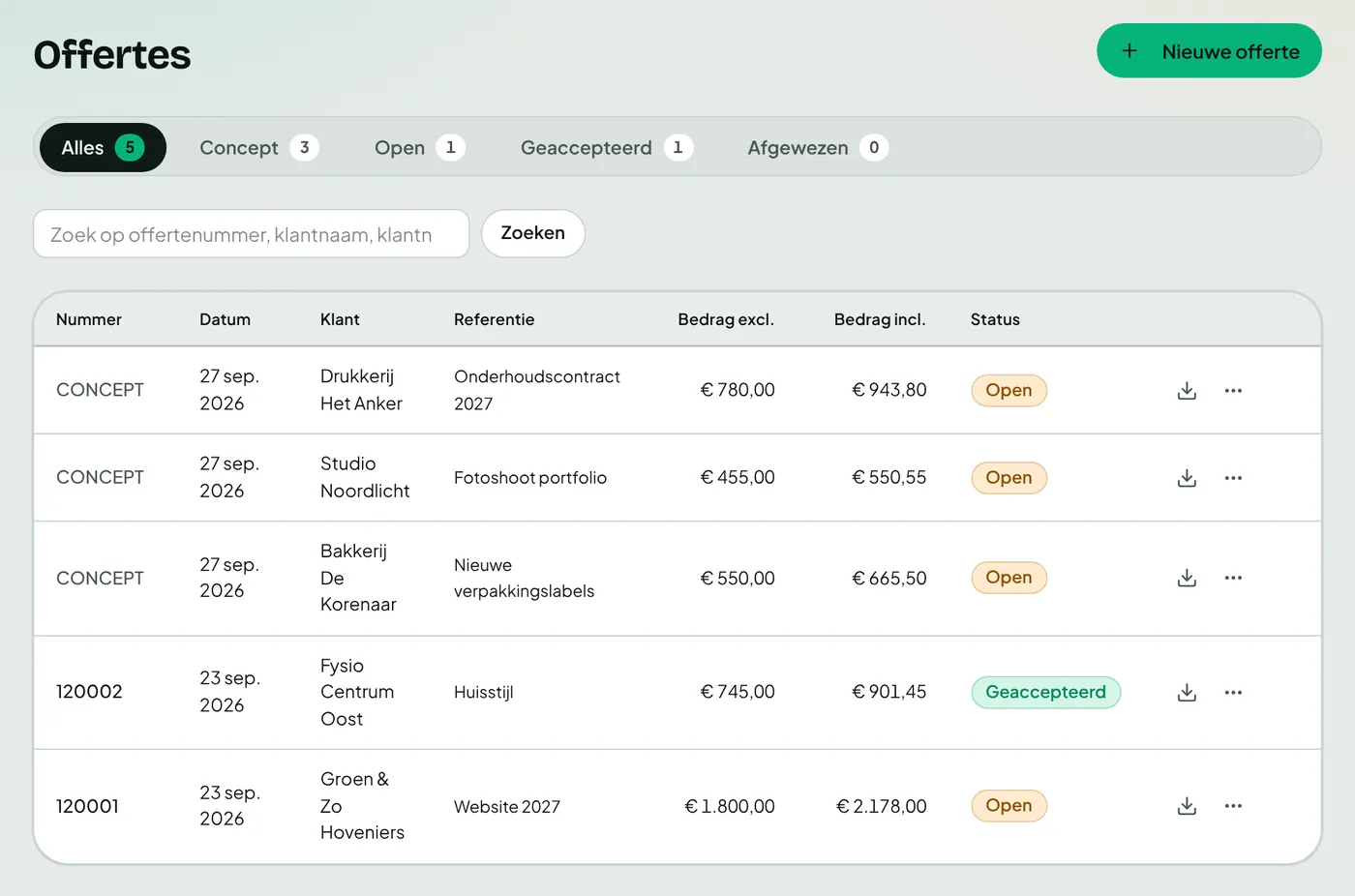The width and height of the screenshot is (1355, 896).
Task: Switch to the Geaccepteerd tab
Action: tap(607, 147)
